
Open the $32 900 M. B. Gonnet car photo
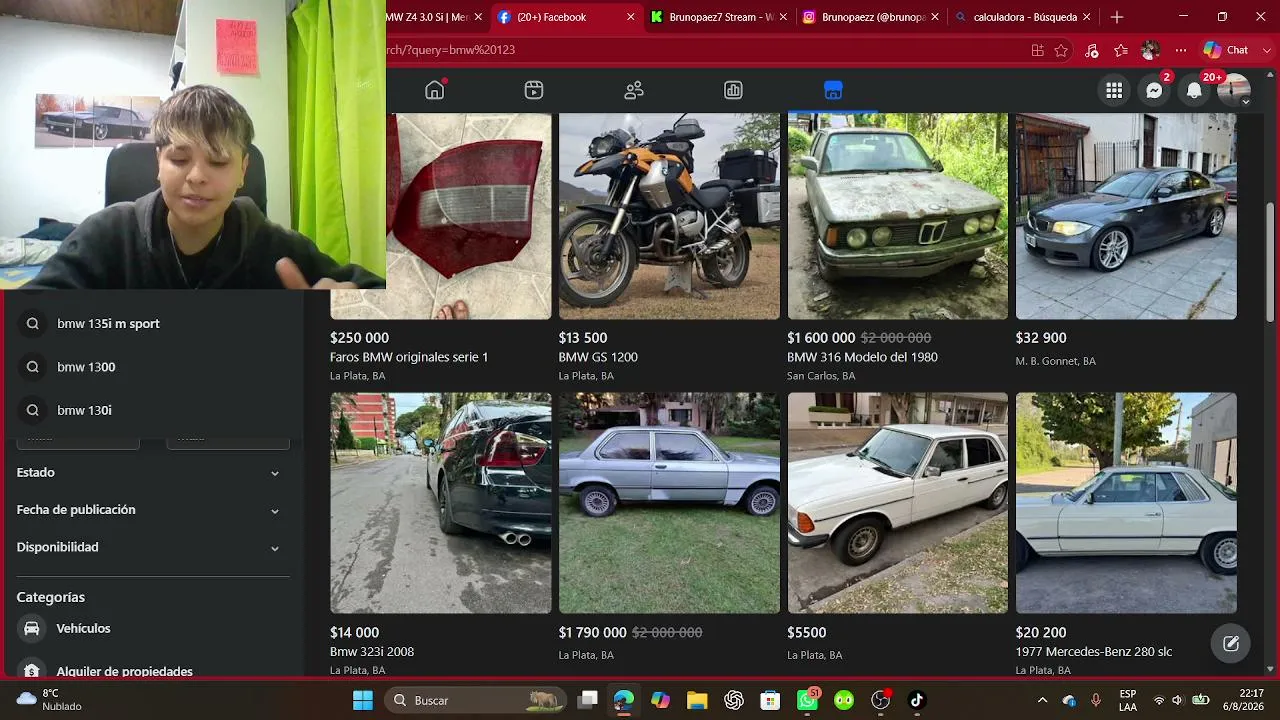coord(1126,216)
